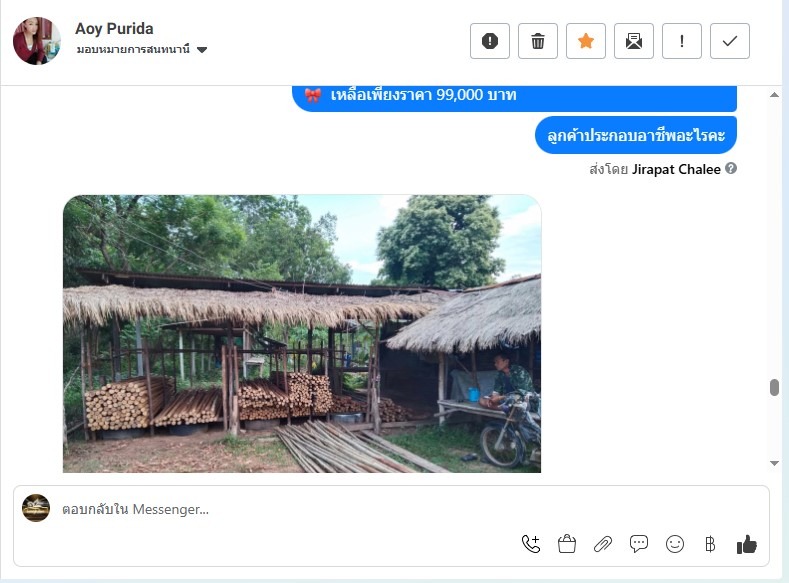Open Baht payment request icon
Screen dimensions: 789x583
[710, 544]
